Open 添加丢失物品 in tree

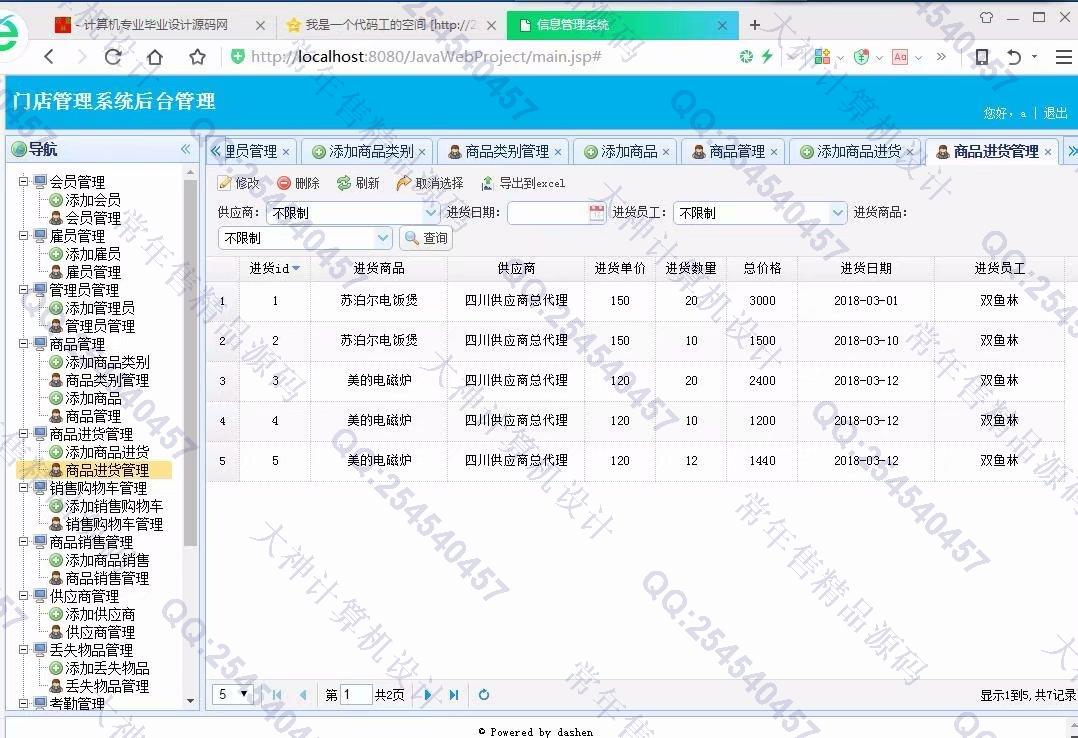(107, 668)
